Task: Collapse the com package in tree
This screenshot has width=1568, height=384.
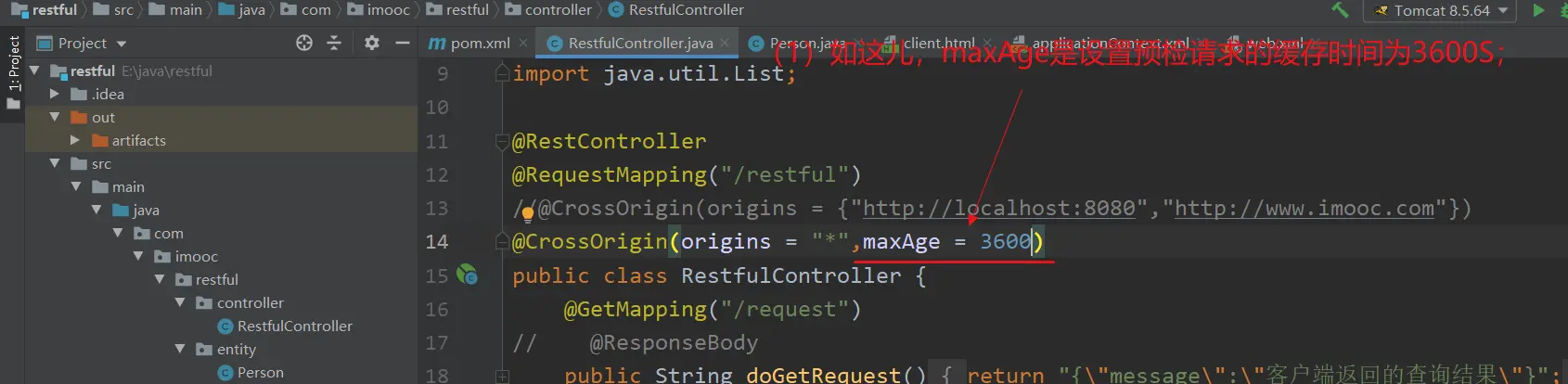Action: (118, 233)
